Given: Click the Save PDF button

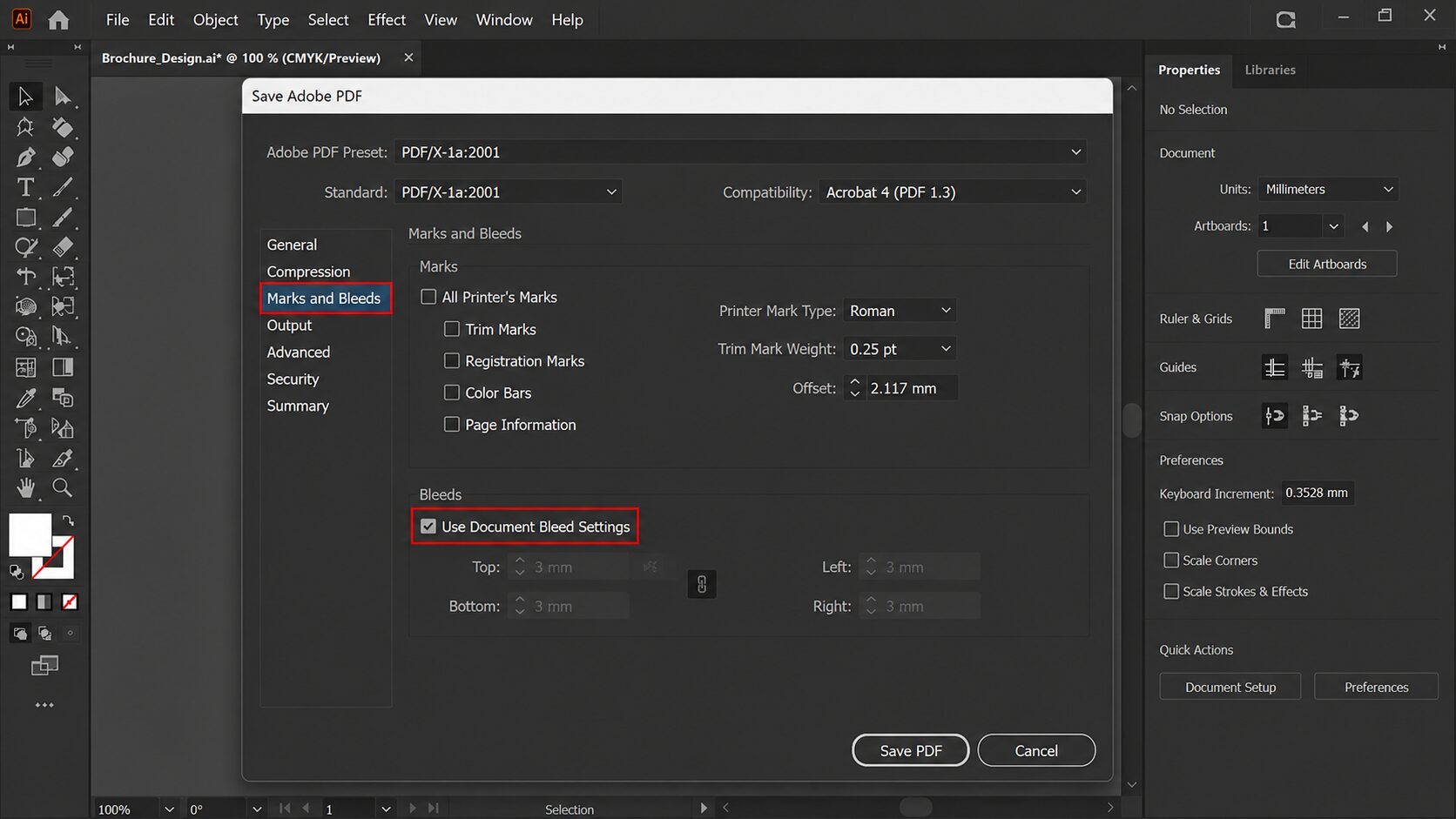Looking at the screenshot, I should click(911, 750).
